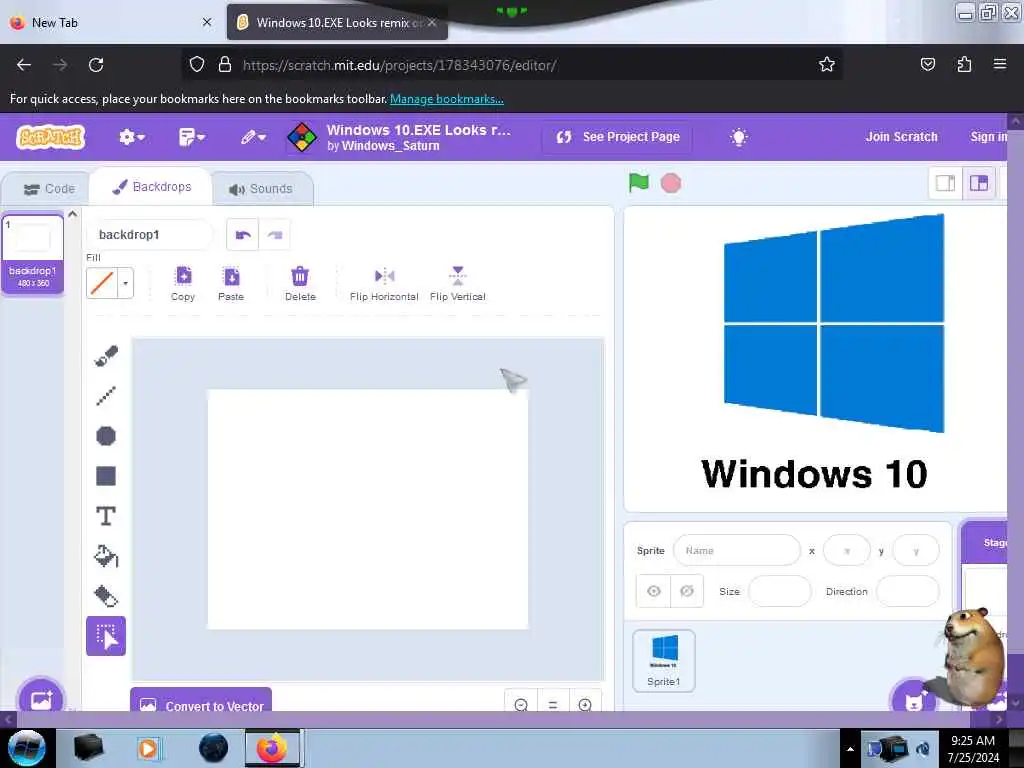The image size is (1024, 768).
Task: Select the Rectangle shape tool
Action: pyautogui.click(x=106, y=476)
